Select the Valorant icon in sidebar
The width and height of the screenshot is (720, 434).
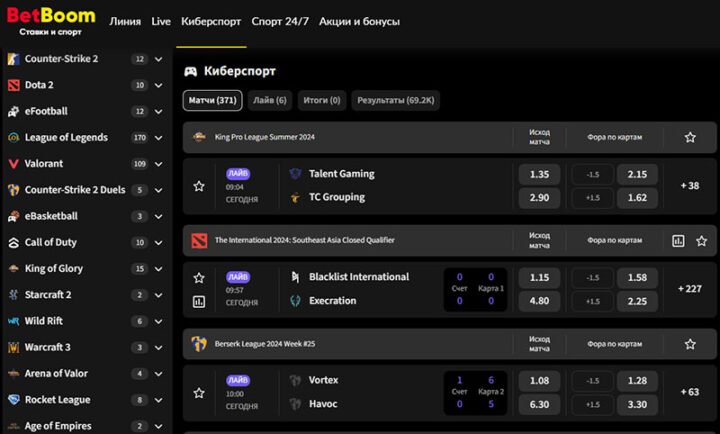[14, 164]
